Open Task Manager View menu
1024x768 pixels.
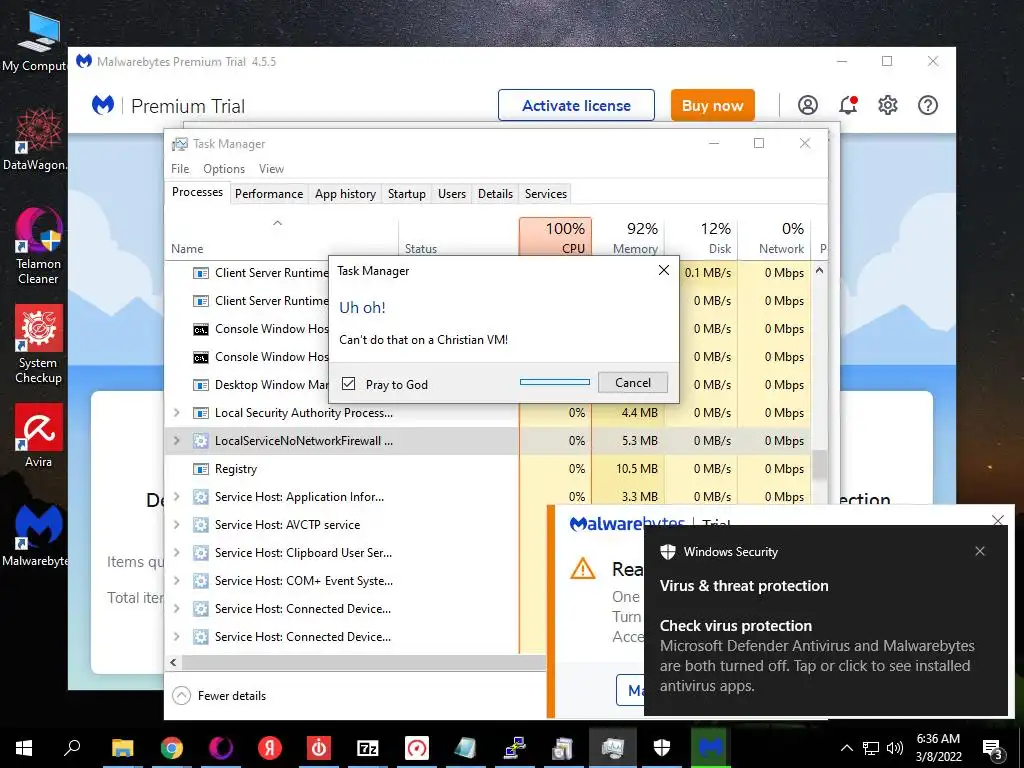coord(271,168)
